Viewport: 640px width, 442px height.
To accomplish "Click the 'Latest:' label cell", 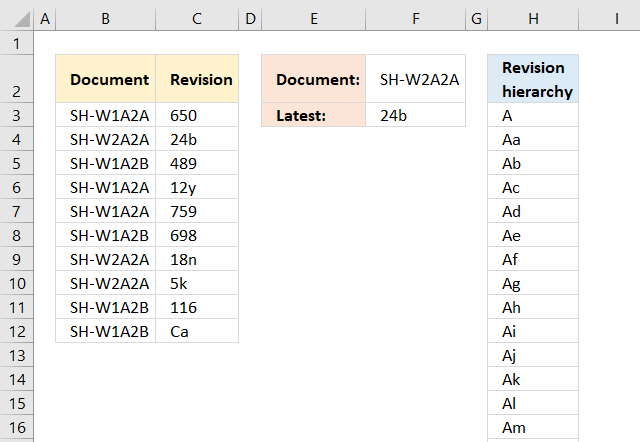I will [313, 115].
